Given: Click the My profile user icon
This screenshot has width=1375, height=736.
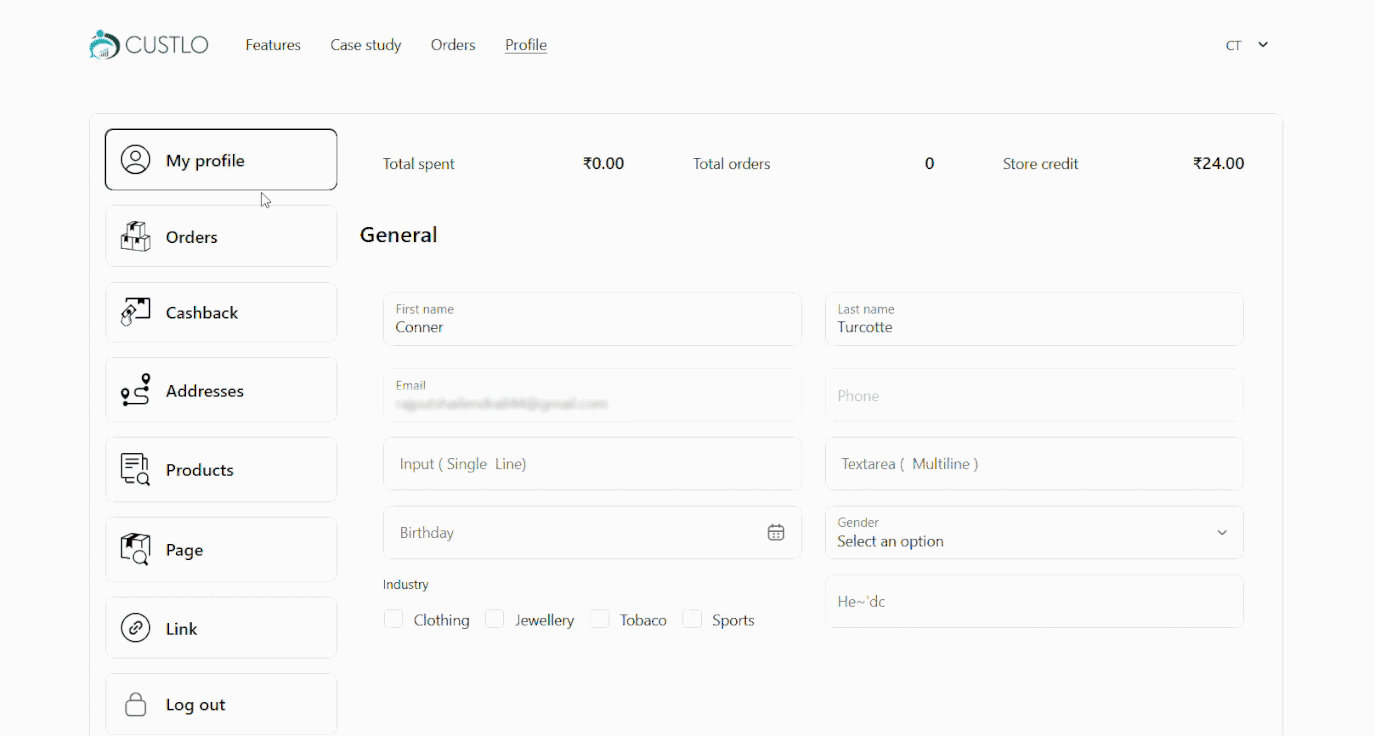Looking at the screenshot, I should point(135,160).
